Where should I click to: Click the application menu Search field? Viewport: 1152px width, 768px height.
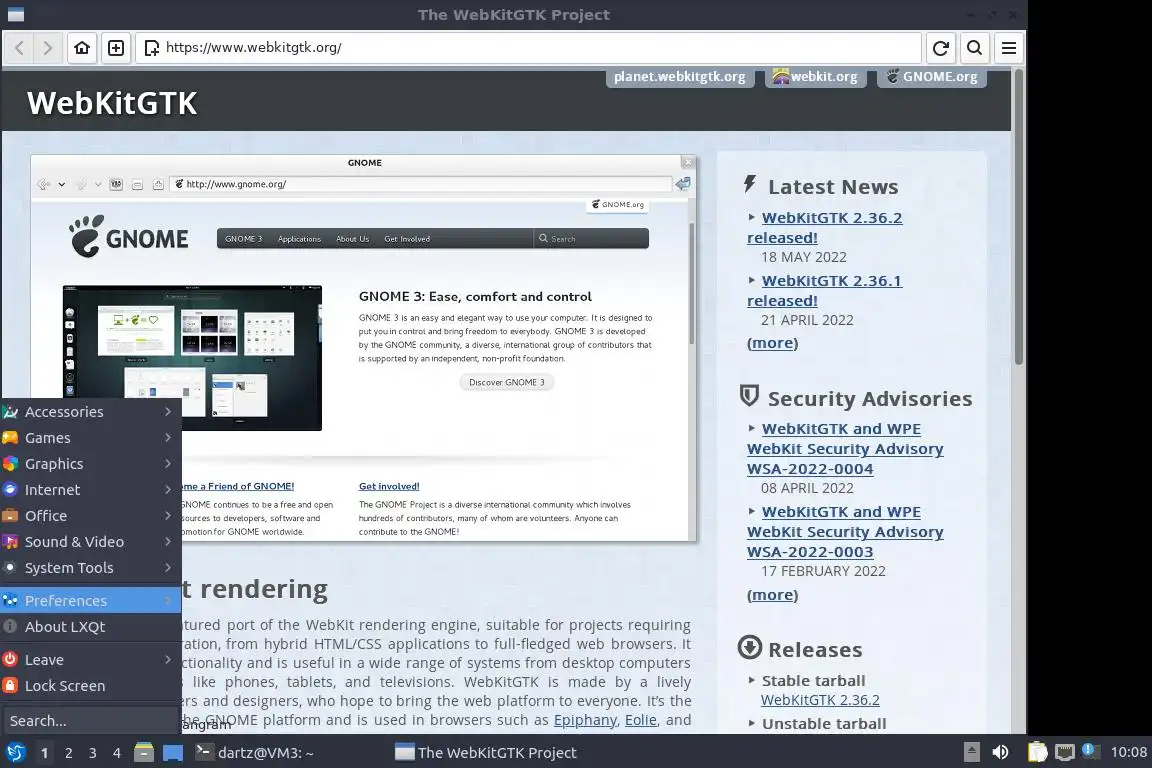[x=90, y=721]
